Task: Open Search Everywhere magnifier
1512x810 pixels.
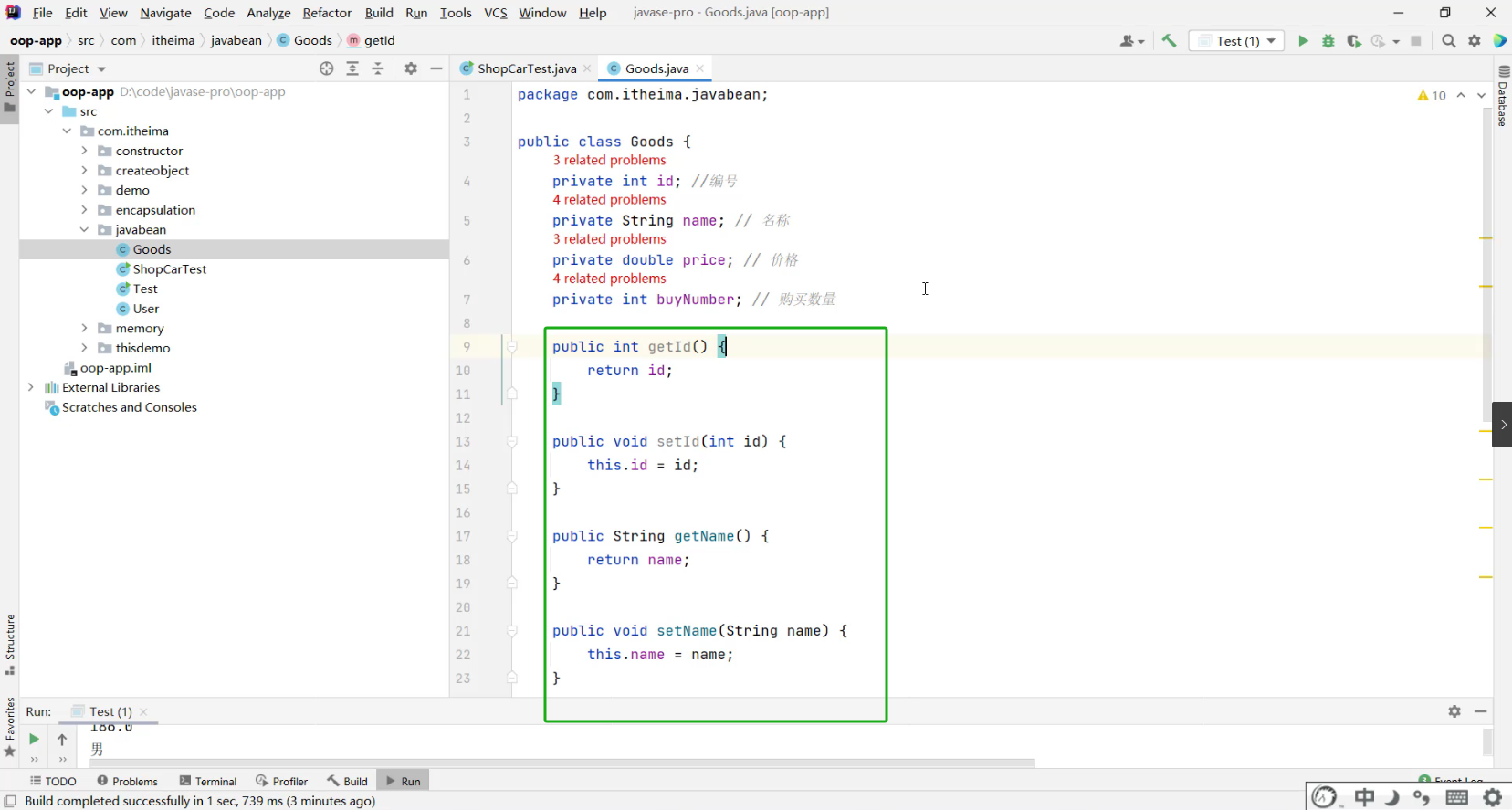Action: click(x=1449, y=41)
